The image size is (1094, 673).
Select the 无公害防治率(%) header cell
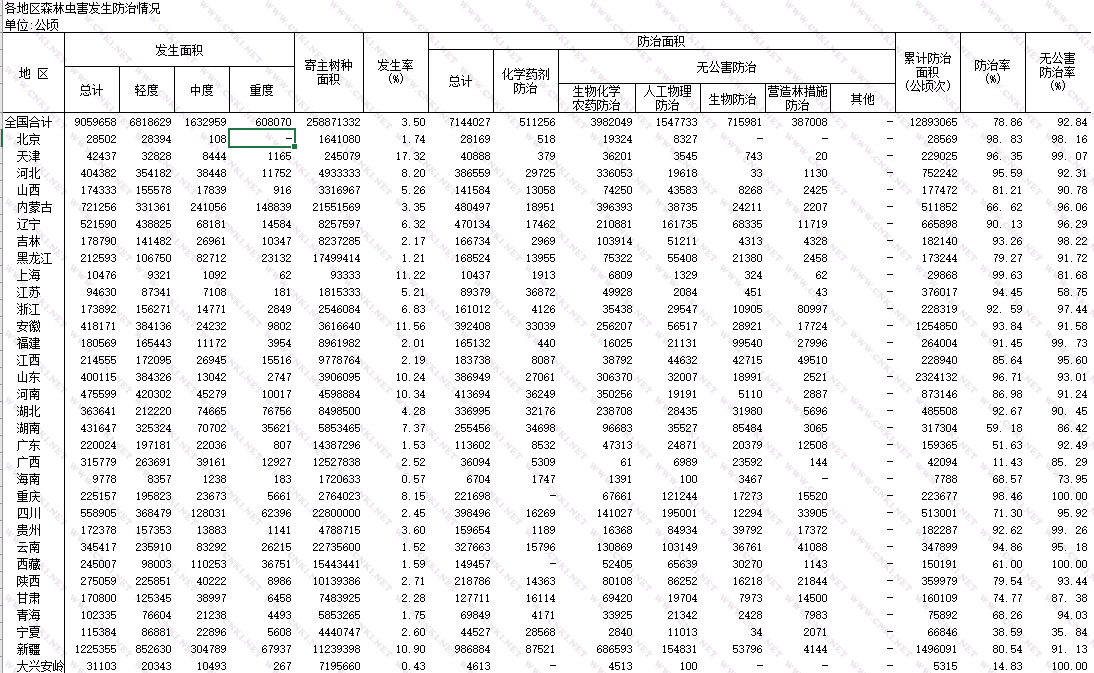tap(1058, 73)
